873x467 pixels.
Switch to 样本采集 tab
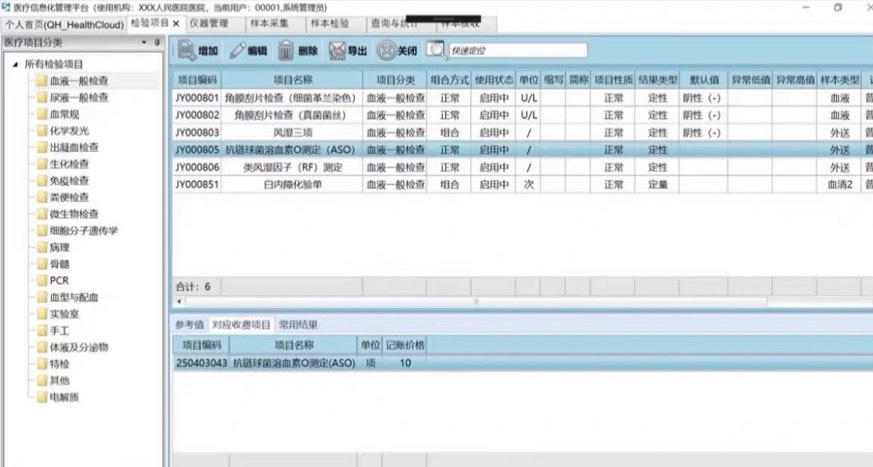tap(269, 23)
